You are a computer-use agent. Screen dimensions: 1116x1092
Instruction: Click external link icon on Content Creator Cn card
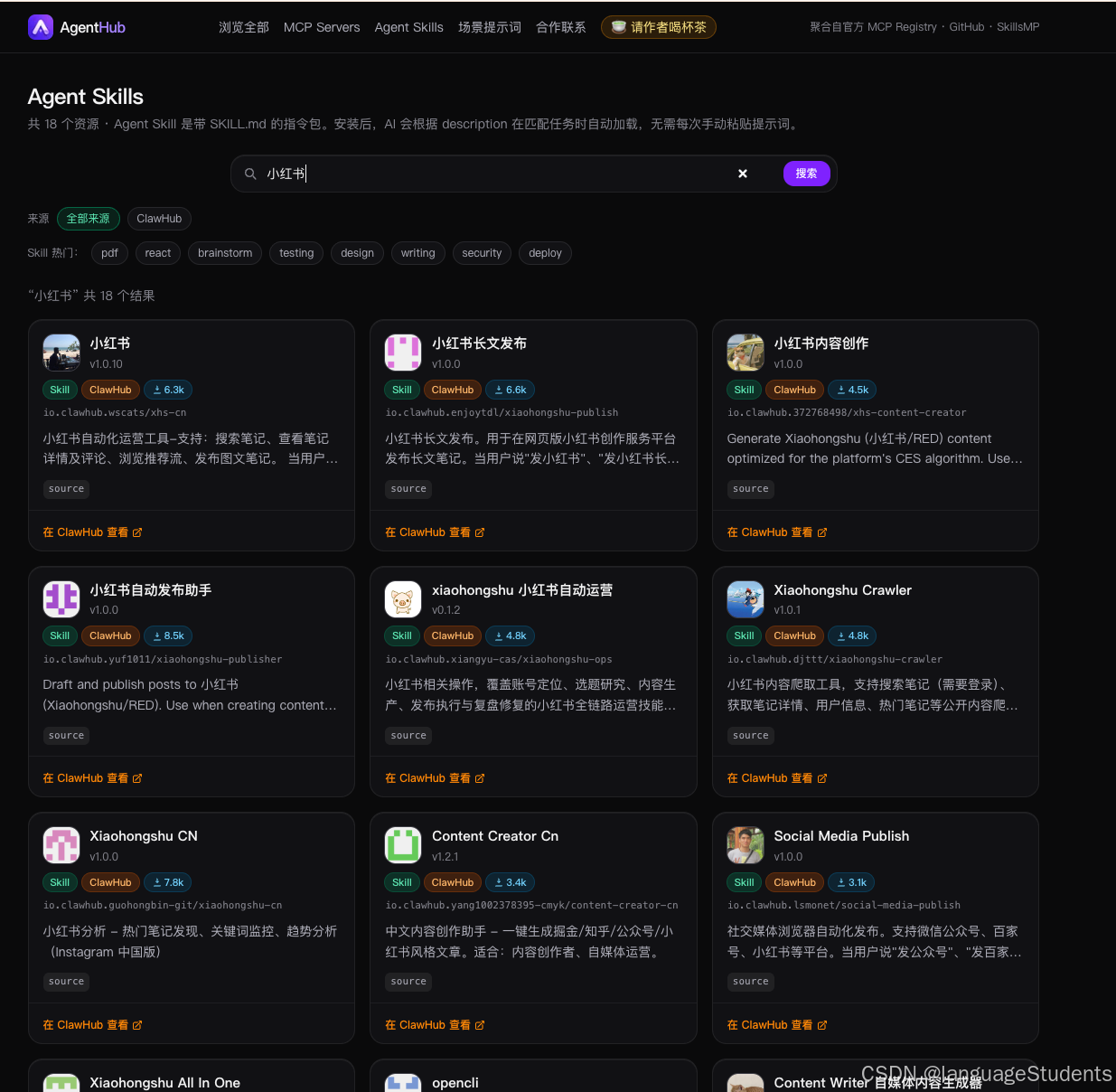point(480,1025)
